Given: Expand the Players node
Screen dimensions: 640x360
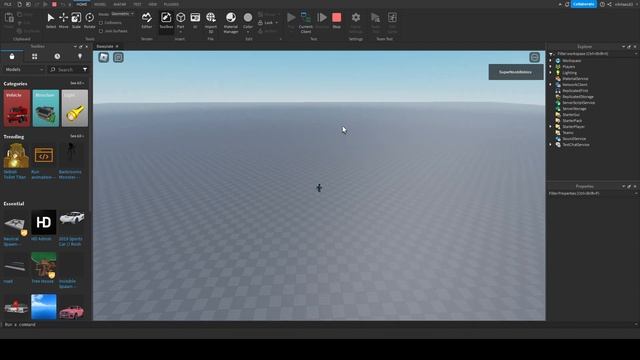Looking at the screenshot, I should (x=551, y=67).
